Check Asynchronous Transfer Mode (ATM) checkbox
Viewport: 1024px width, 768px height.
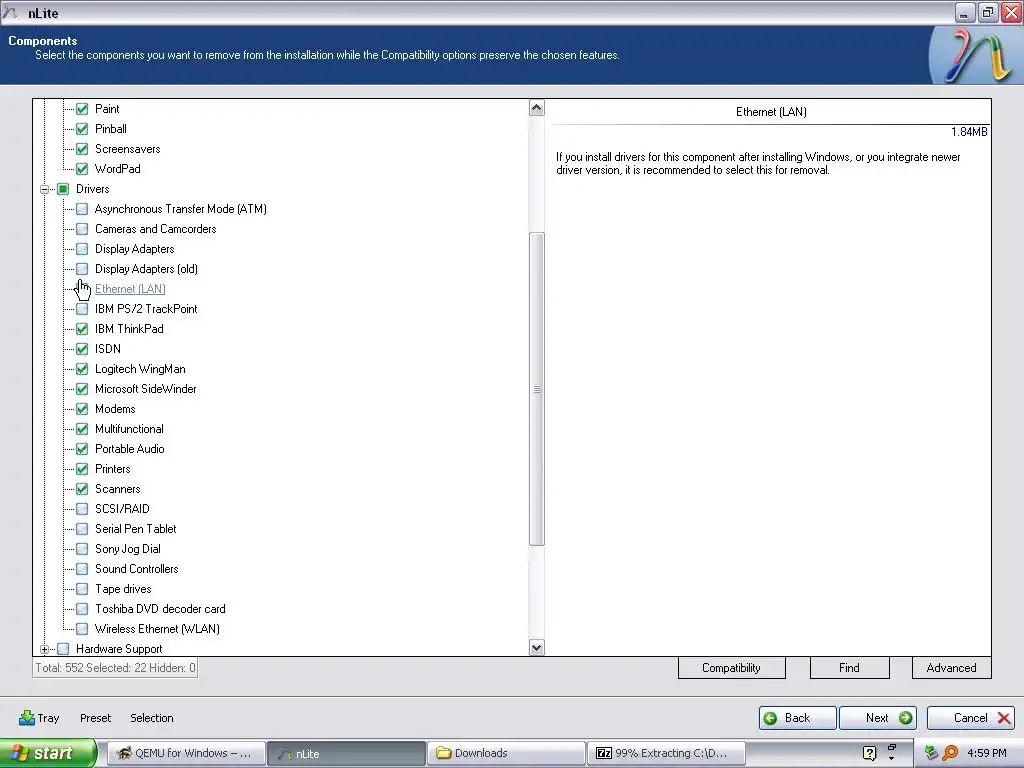pyautogui.click(x=82, y=209)
